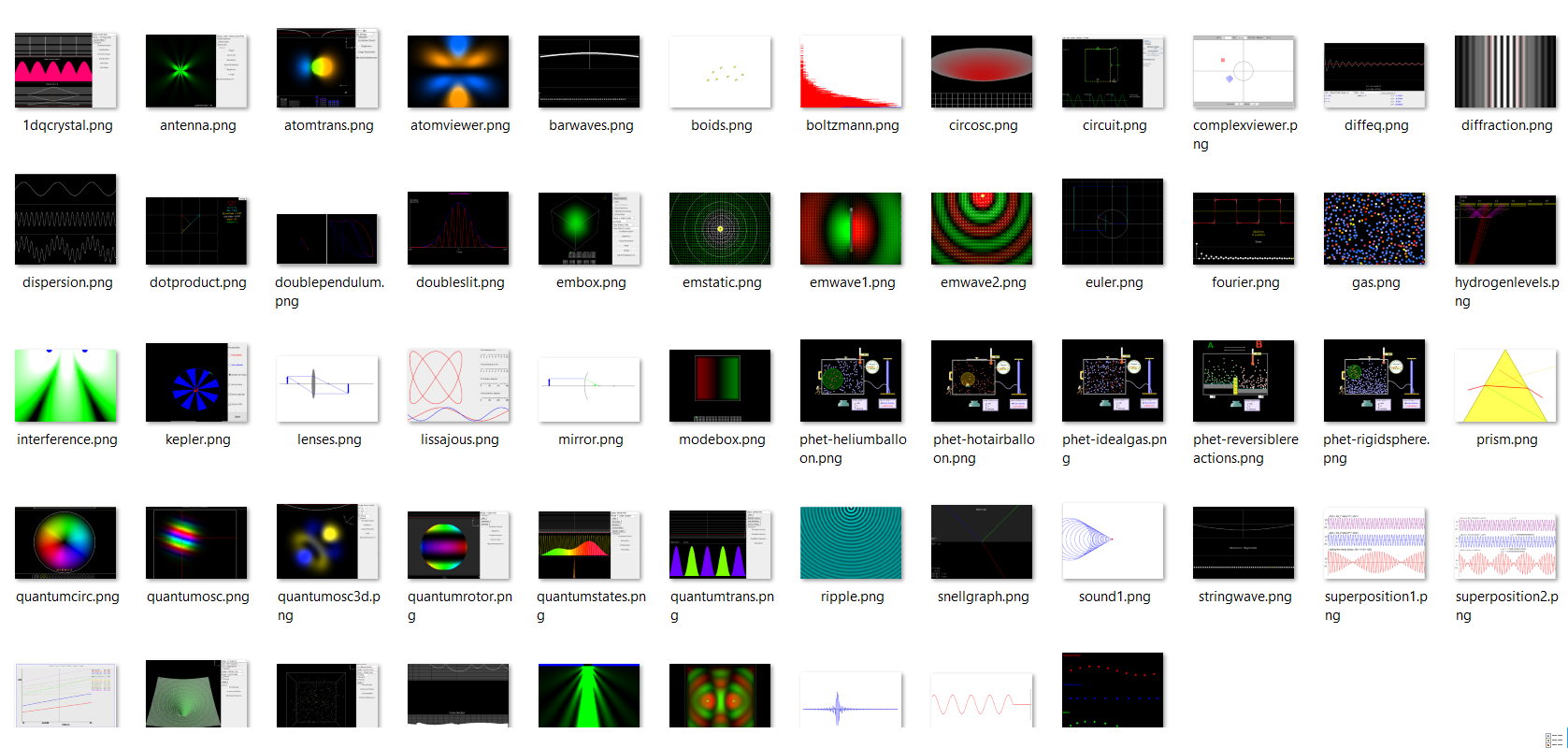Select the kepler.png file icon
The height and width of the screenshot is (748, 1568).
coord(196,383)
